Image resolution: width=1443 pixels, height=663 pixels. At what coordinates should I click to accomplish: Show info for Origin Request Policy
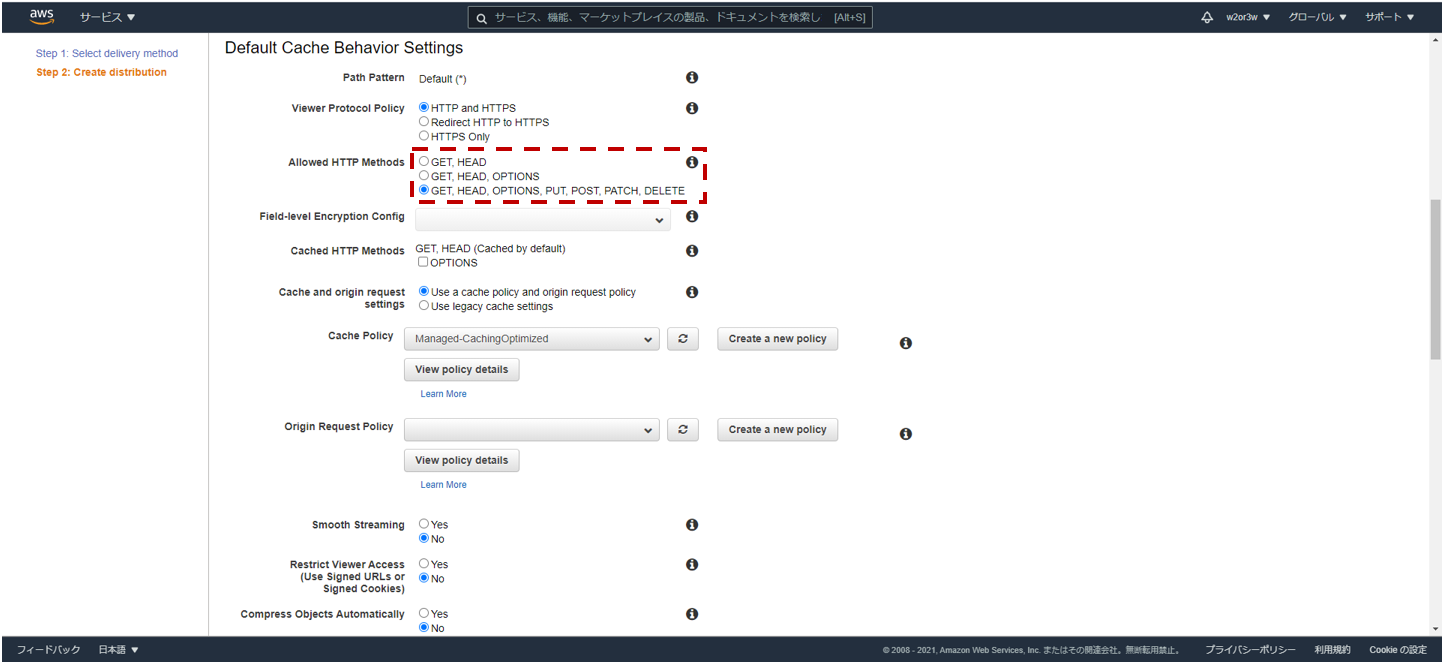click(x=905, y=434)
